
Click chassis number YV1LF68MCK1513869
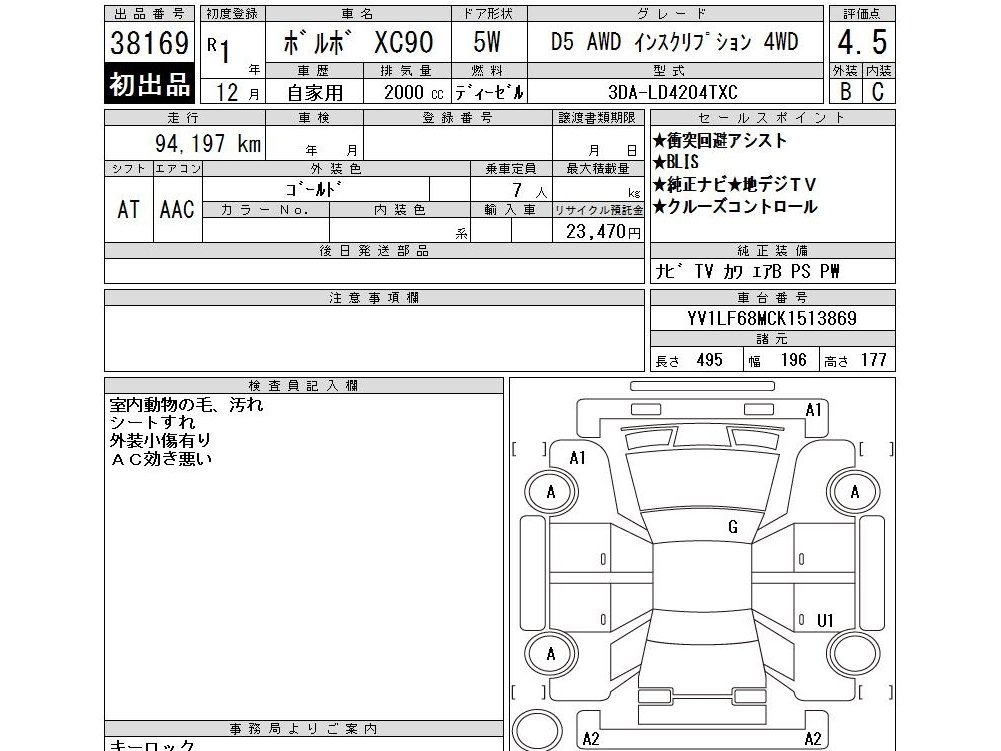pos(772,318)
